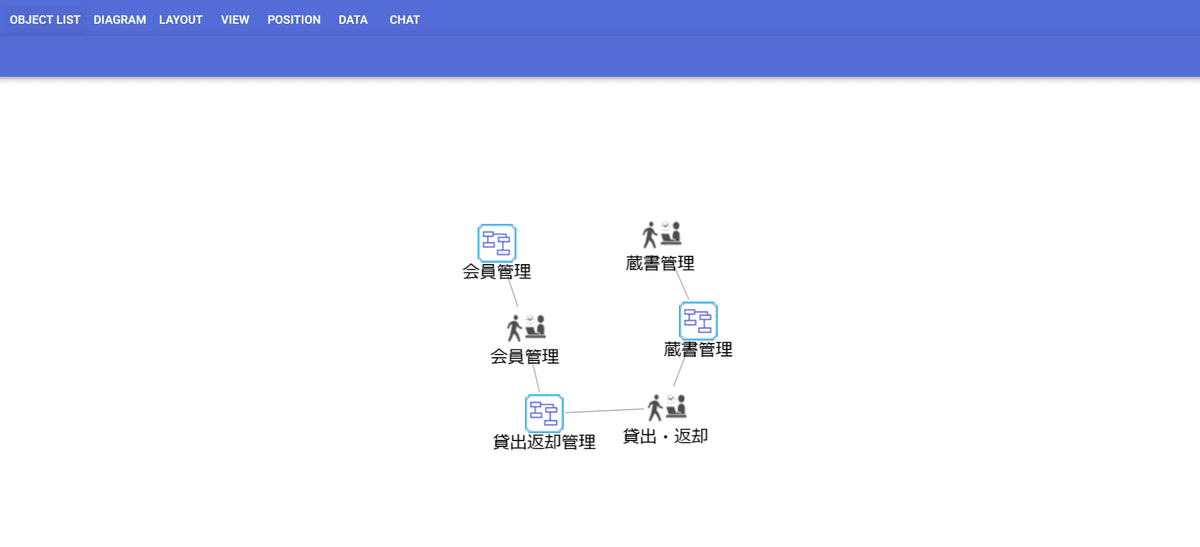Select the 蔵書管理 diagram node icon
The width and height of the screenshot is (1200, 547).
[698, 321]
